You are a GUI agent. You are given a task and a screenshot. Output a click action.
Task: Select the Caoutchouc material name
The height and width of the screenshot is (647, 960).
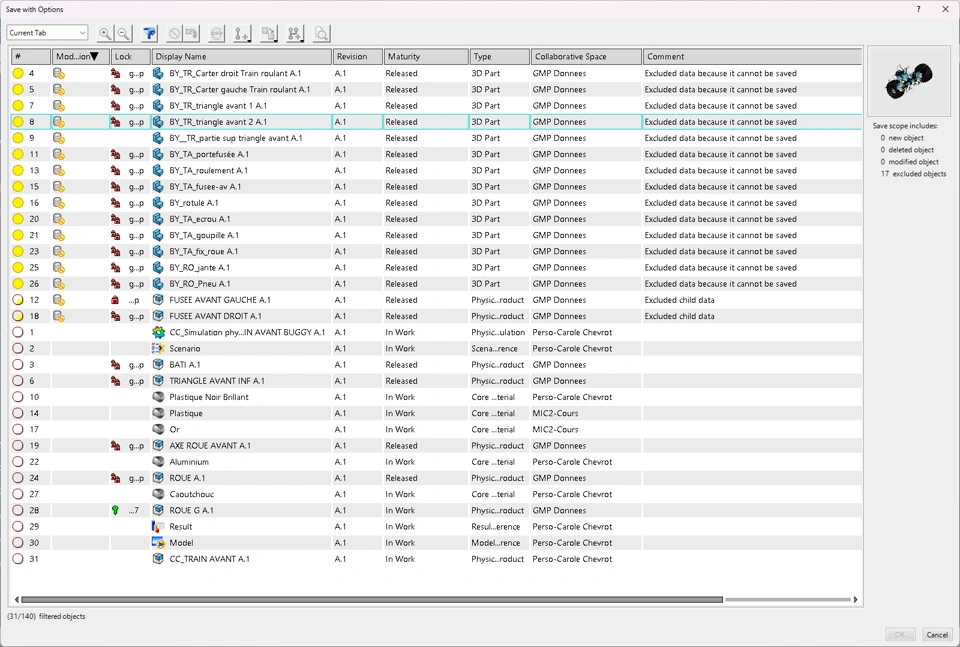[x=192, y=495]
